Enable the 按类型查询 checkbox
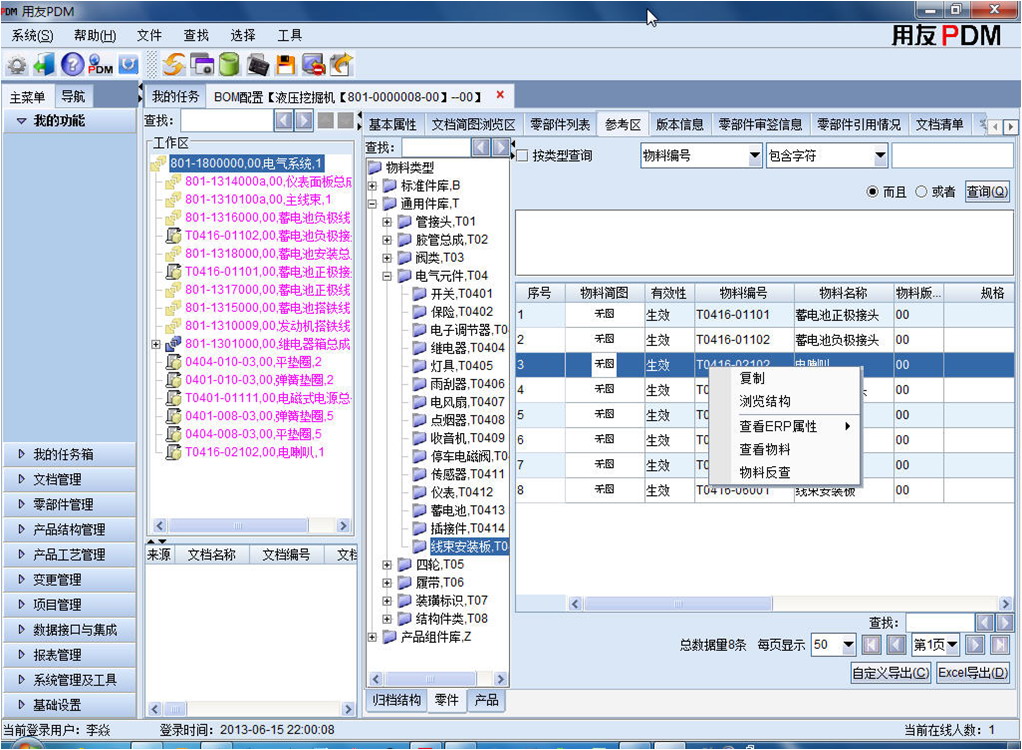 pos(522,156)
